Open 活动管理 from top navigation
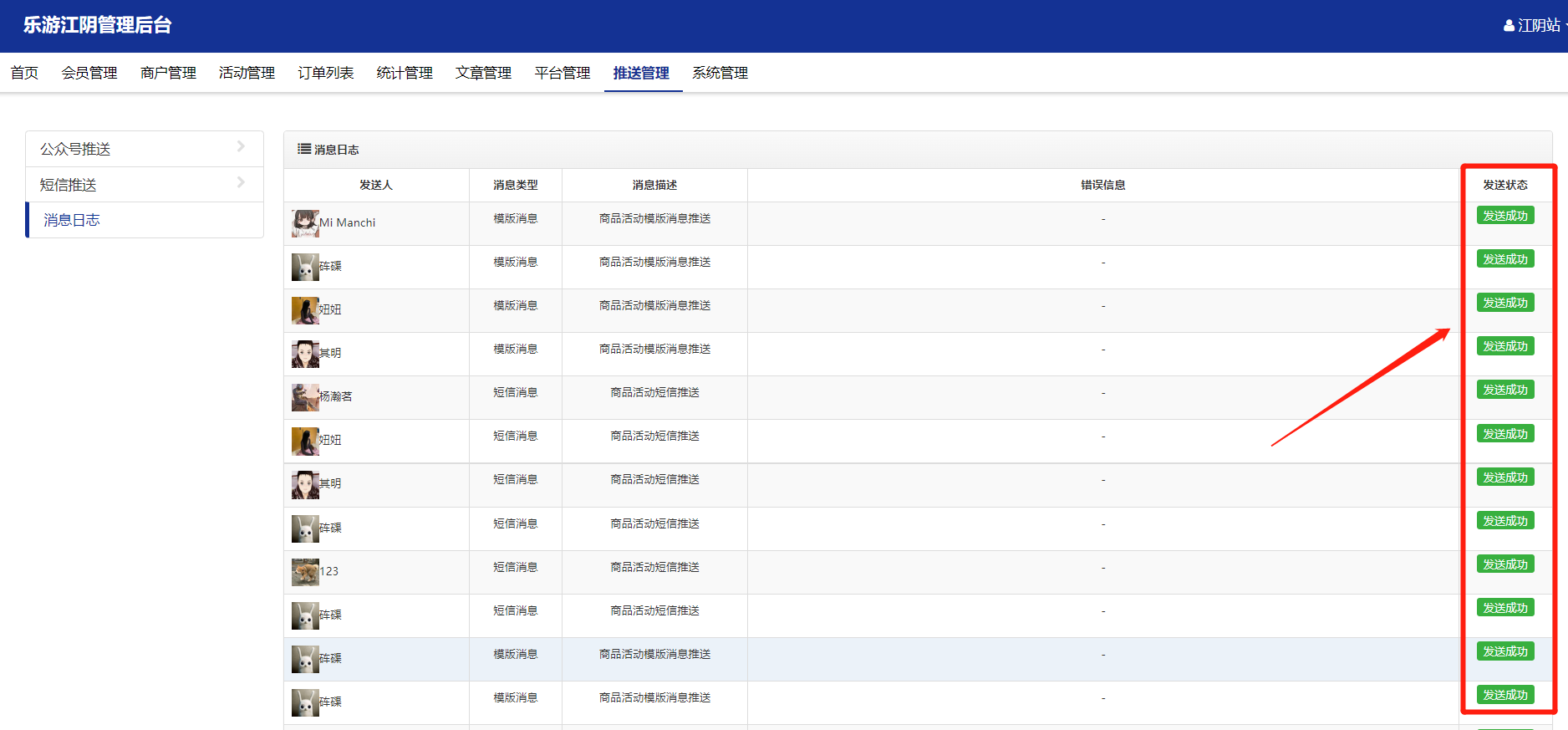Image resolution: width=1568 pixels, height=730 pixels. click(247, 73)
